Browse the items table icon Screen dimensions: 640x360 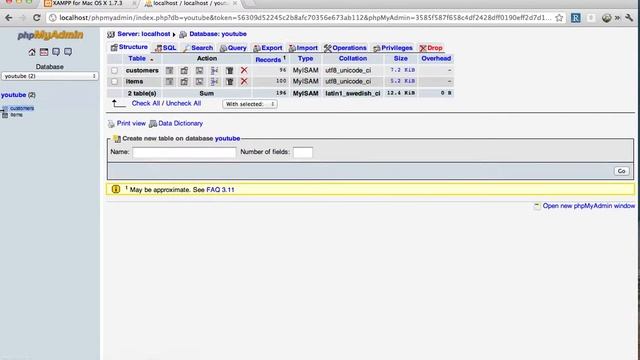coord(169,81)
